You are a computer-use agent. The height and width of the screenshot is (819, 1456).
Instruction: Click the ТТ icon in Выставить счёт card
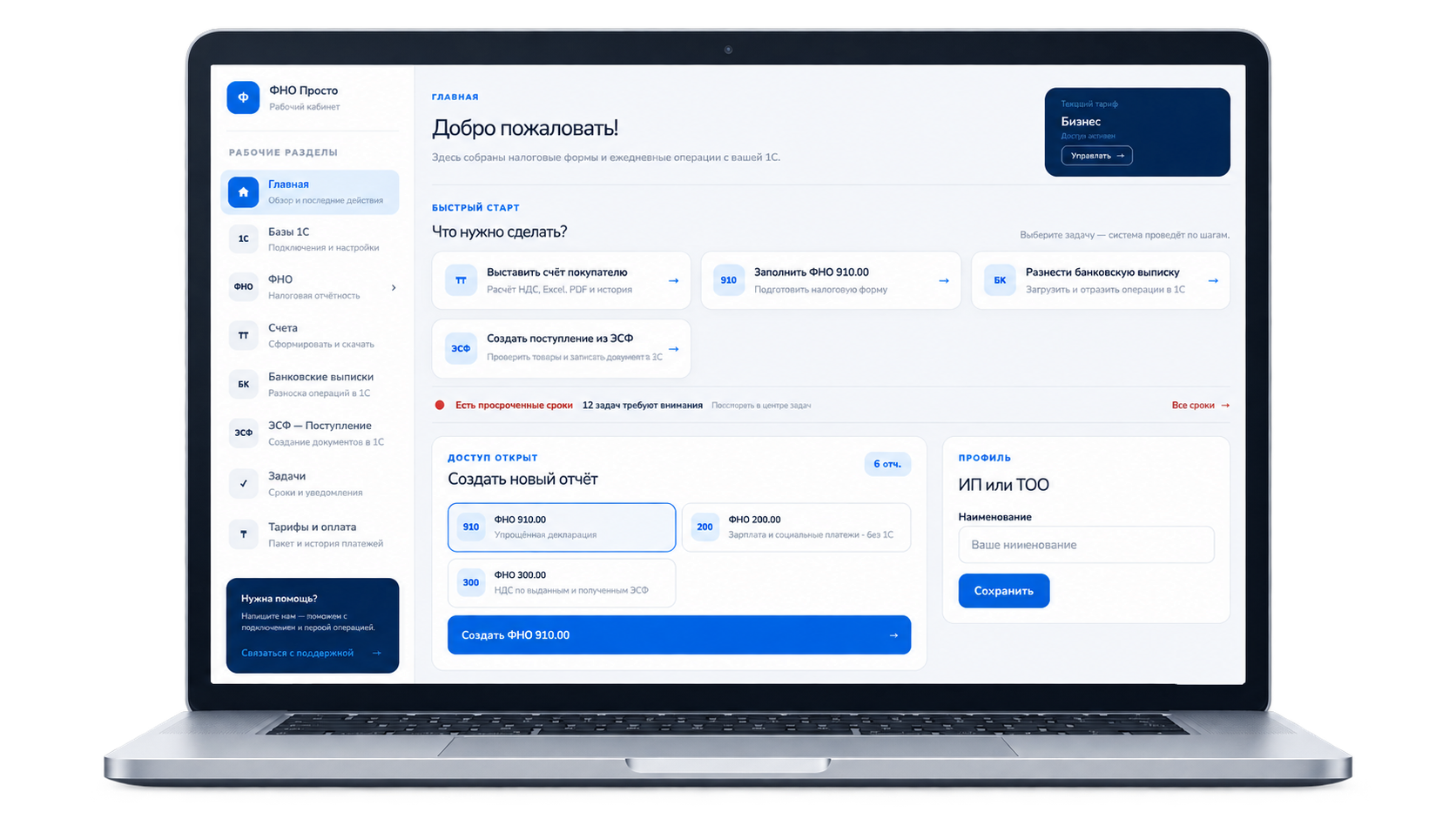461,280
